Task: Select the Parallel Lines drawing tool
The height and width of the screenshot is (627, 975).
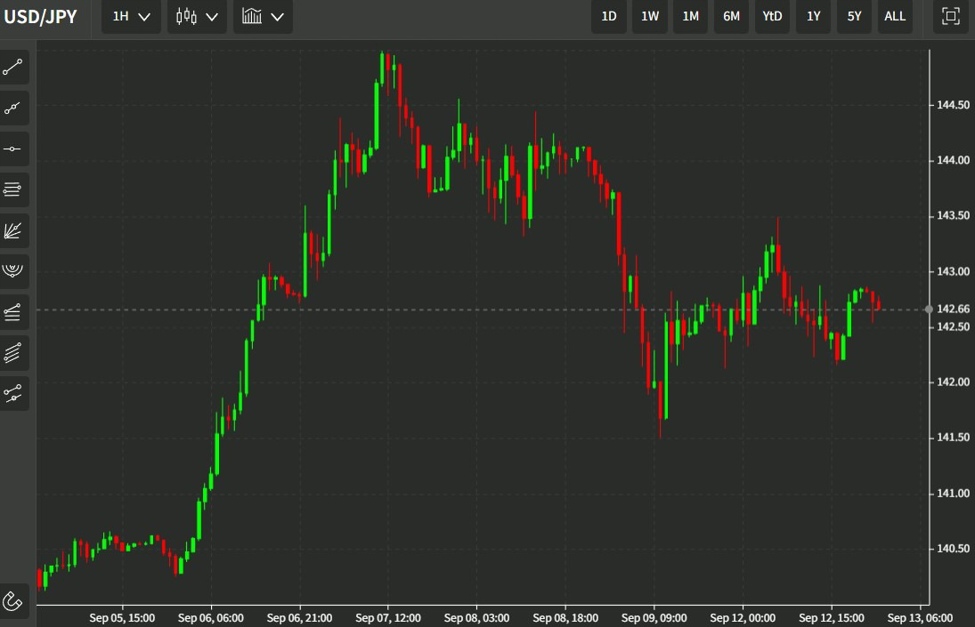Action: tap(14, 351)
